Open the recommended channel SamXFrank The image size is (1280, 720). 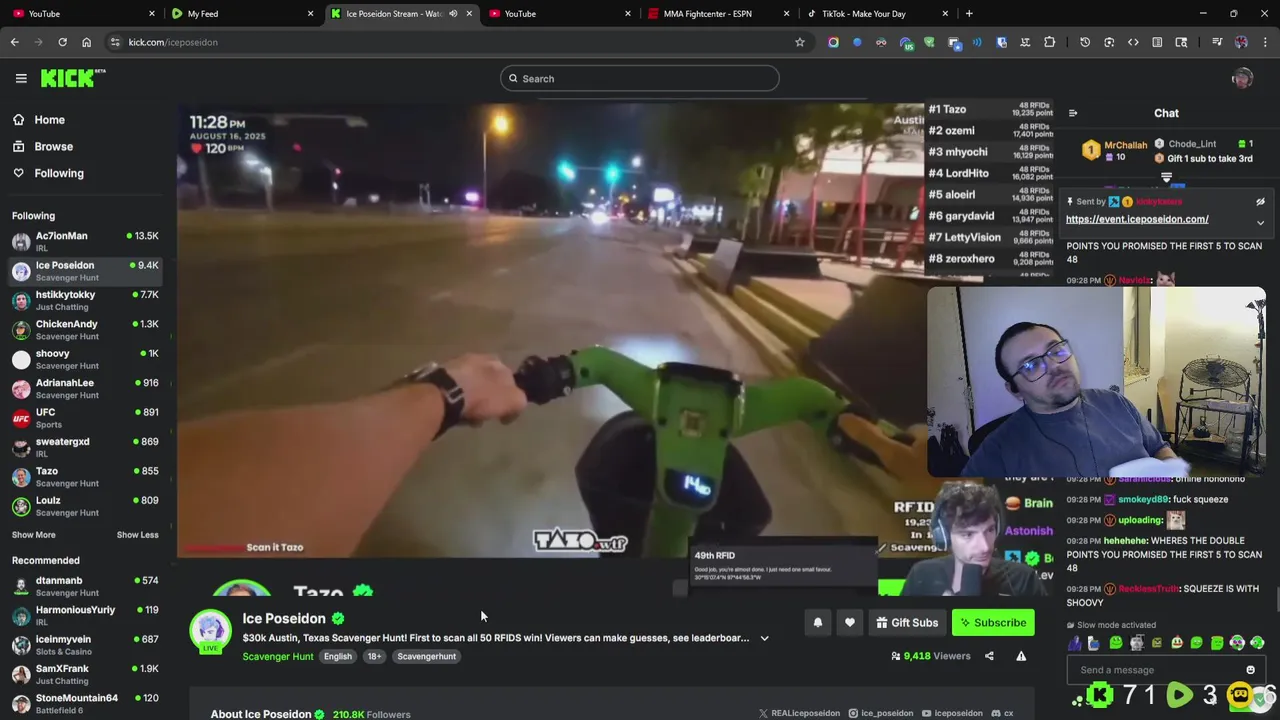click(x=84, y=674)
